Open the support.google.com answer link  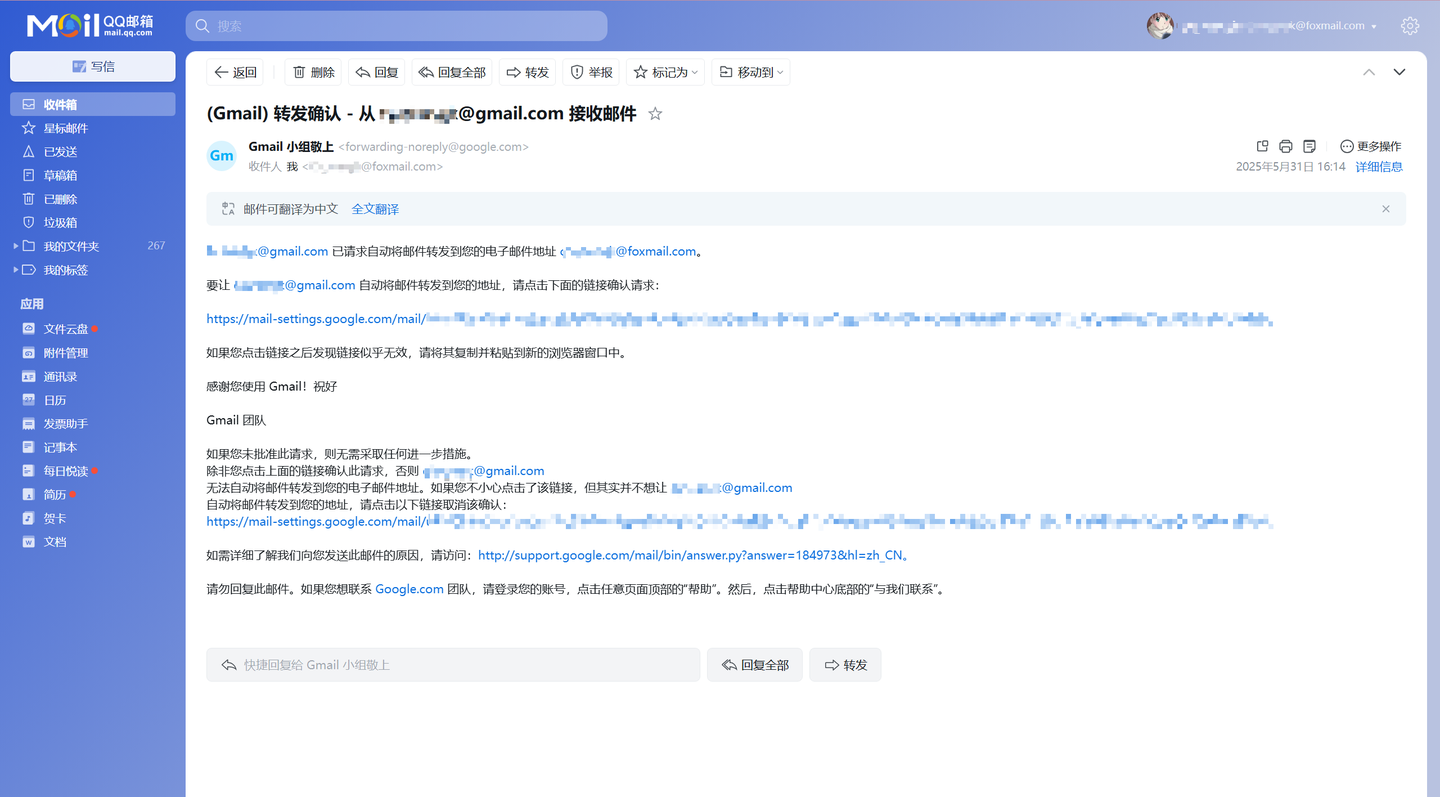coord(690,555)
